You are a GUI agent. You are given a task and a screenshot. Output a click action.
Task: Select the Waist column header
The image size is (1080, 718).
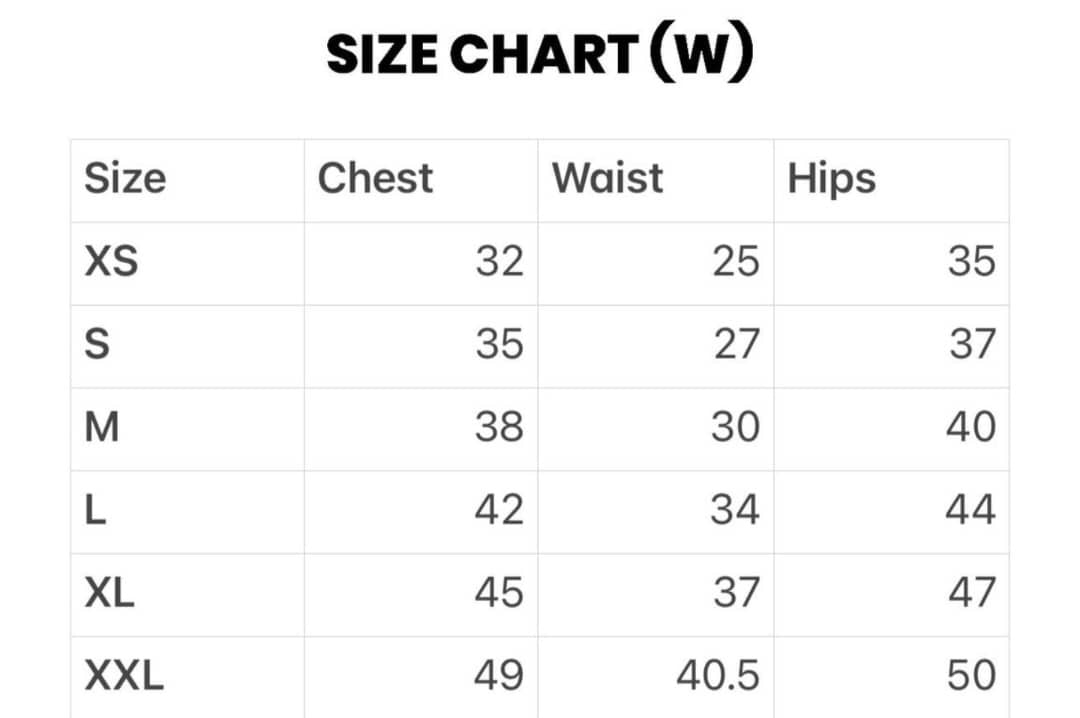pyautogui.click(x=607, y=179)
